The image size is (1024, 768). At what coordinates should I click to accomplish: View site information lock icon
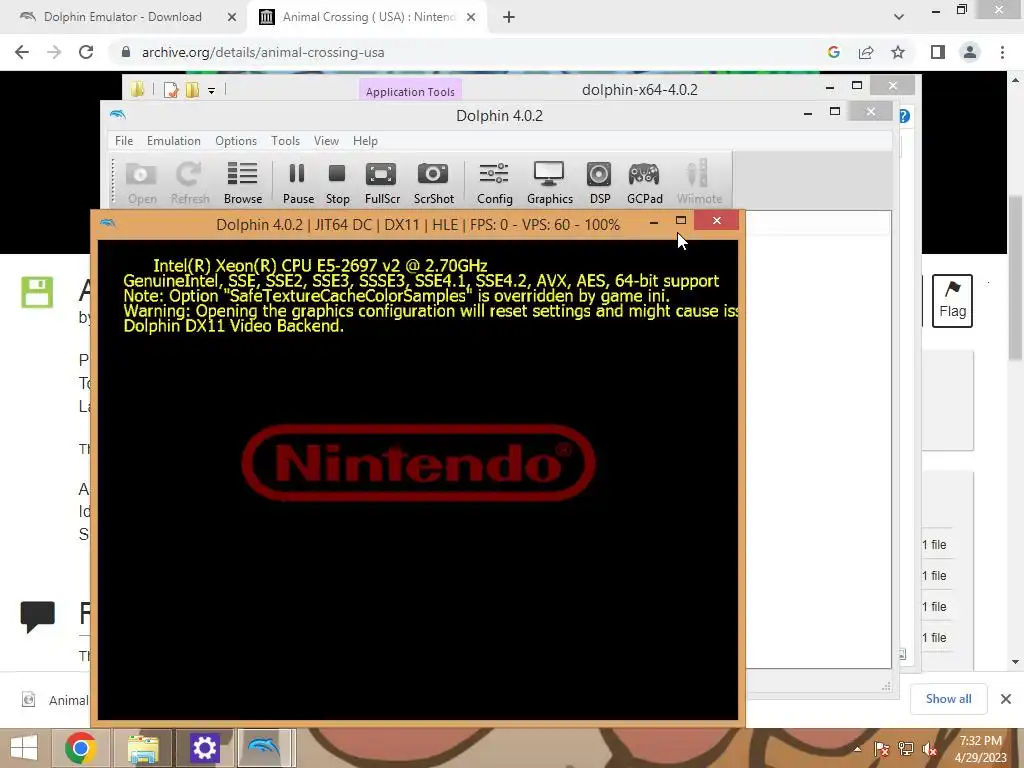point(126,52)
